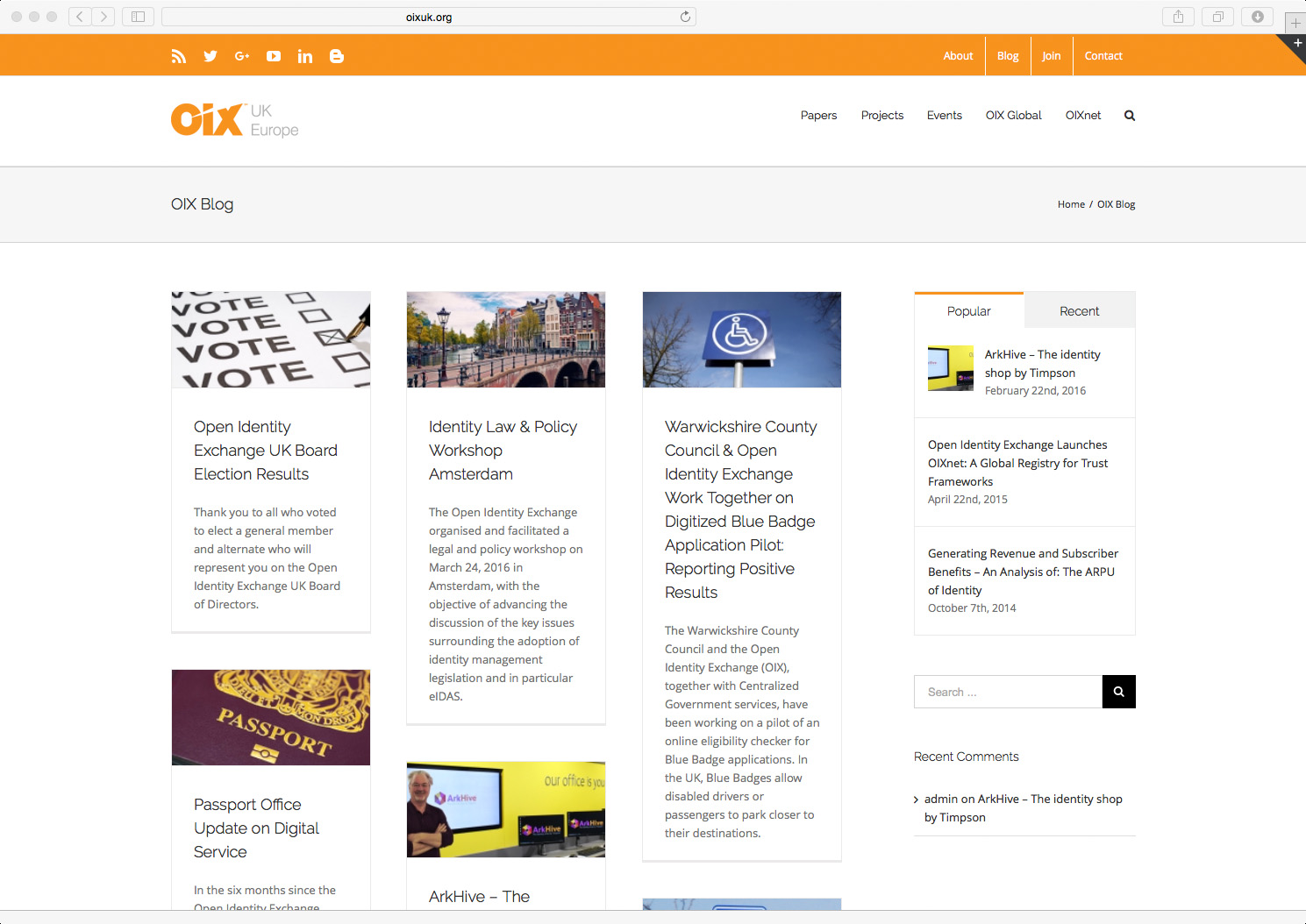This screenshot has width=1306, height=924.
Task: Open the Amsterdam canal thumbnail image
Action: [x=506, y=339]
